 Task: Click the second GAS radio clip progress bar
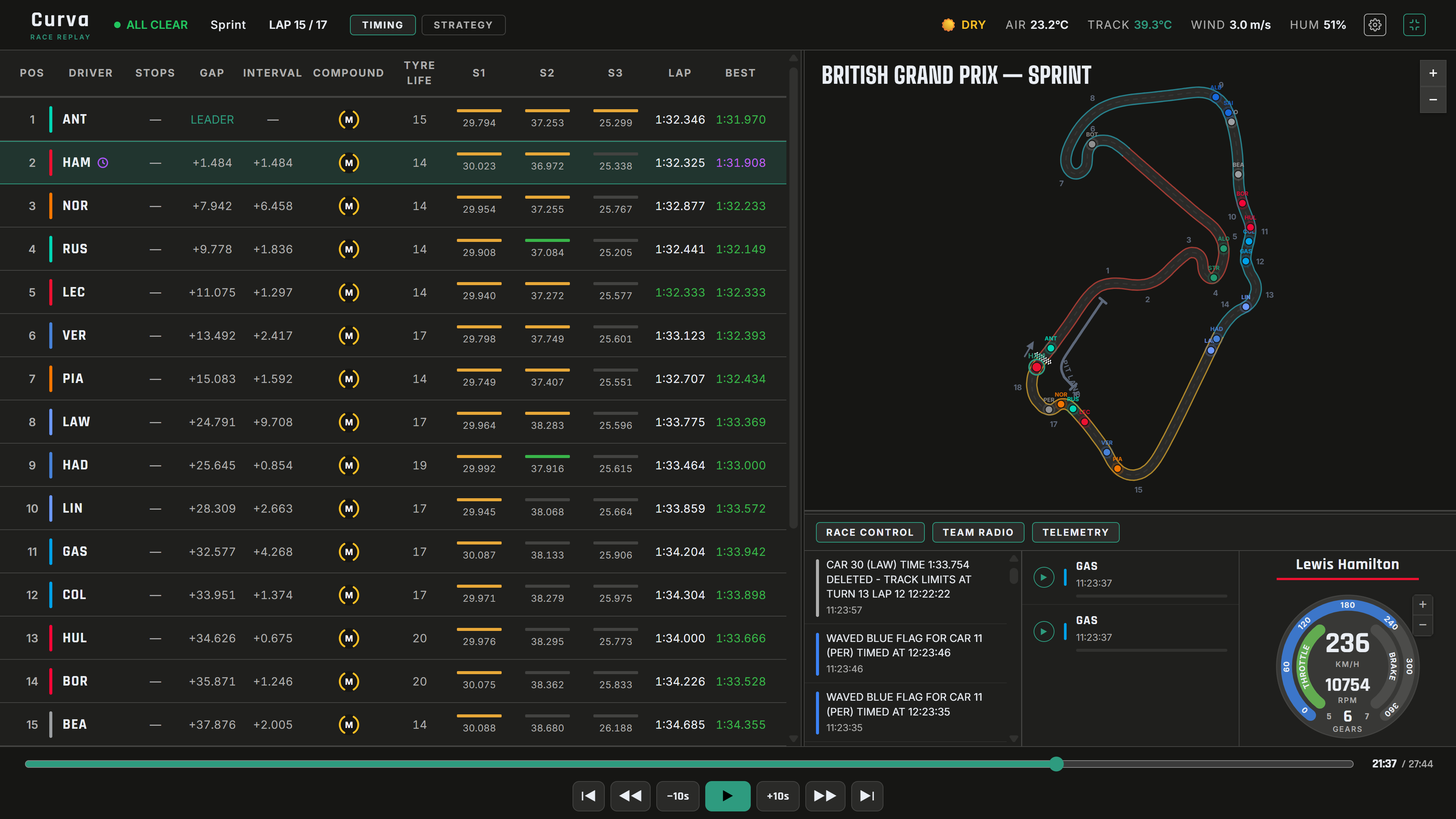(1152, 651)
